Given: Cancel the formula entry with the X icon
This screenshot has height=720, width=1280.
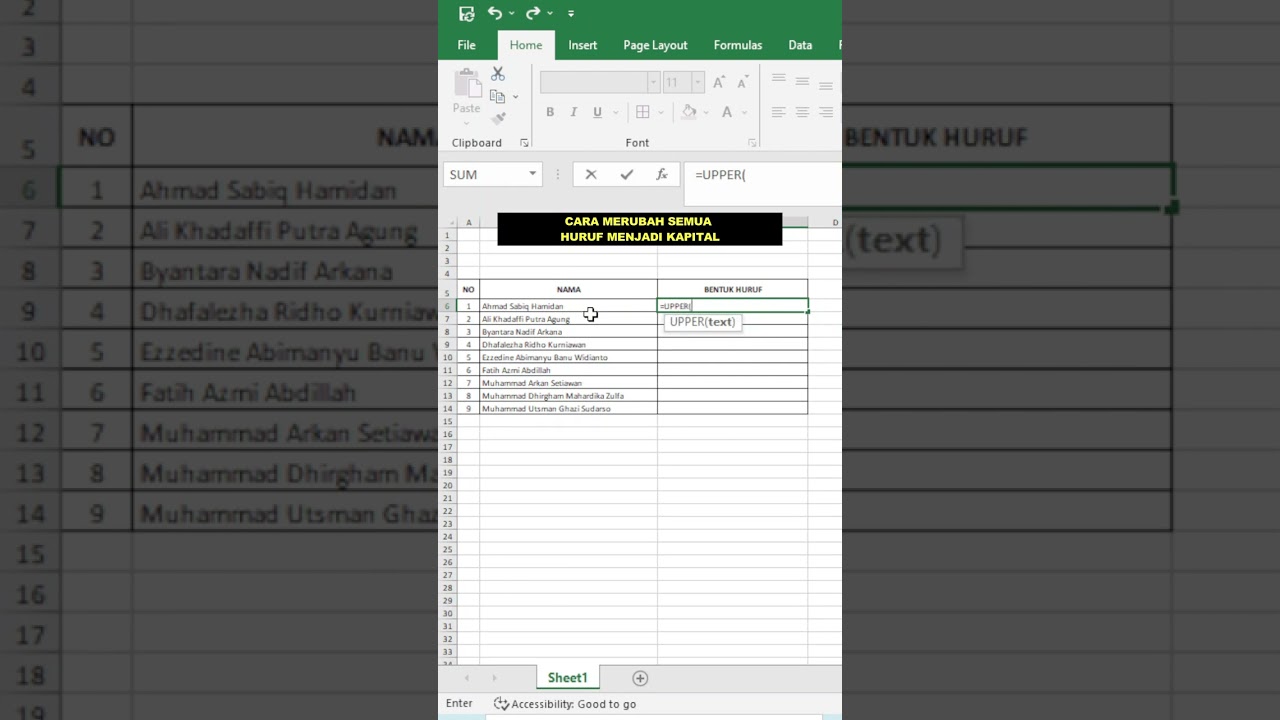Looking at the screenshot, I should point(591,174).
